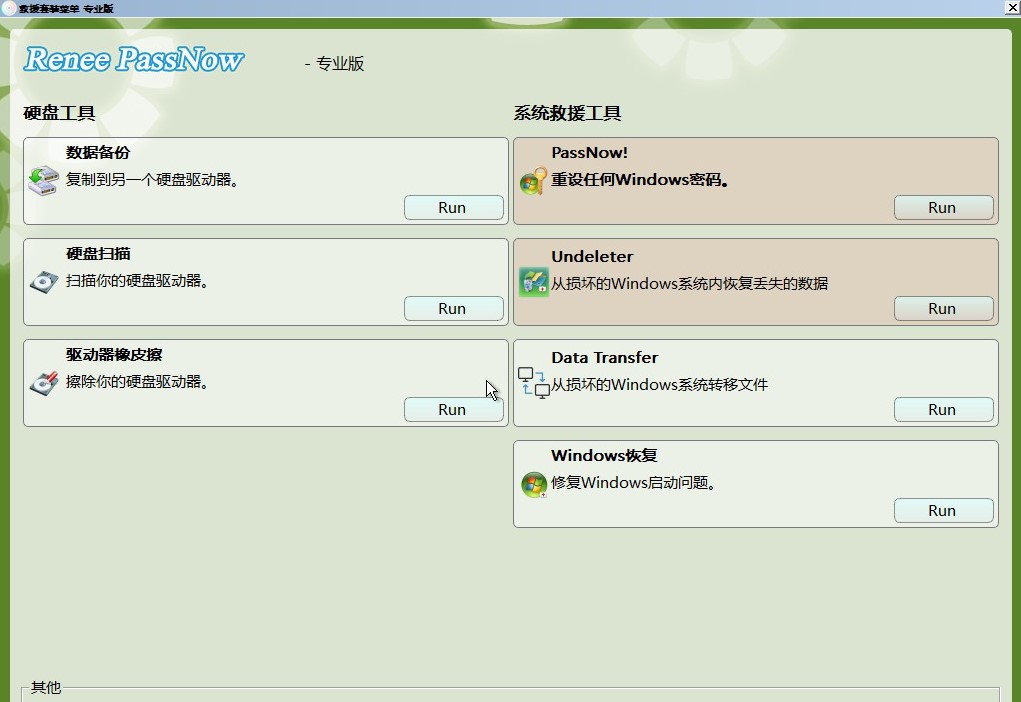Click the 从损坏的Windows系统转移文件 text
This screenshot has width=1021, height=702.
click(x=660, y=384)
